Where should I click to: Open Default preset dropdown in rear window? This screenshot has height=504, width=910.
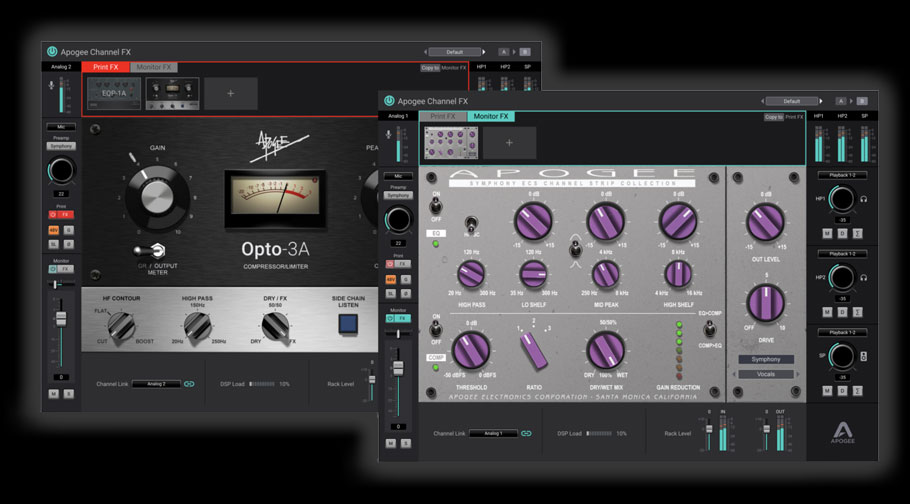point(454,52)
